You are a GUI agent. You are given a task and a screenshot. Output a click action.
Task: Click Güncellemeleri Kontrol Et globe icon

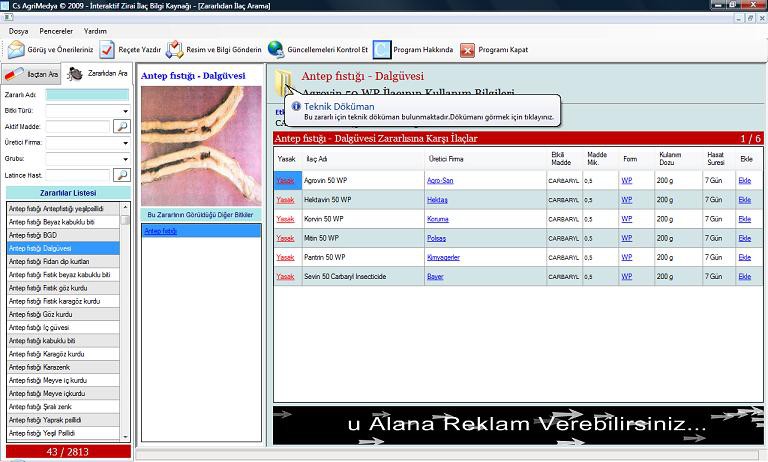pos(276,49)
